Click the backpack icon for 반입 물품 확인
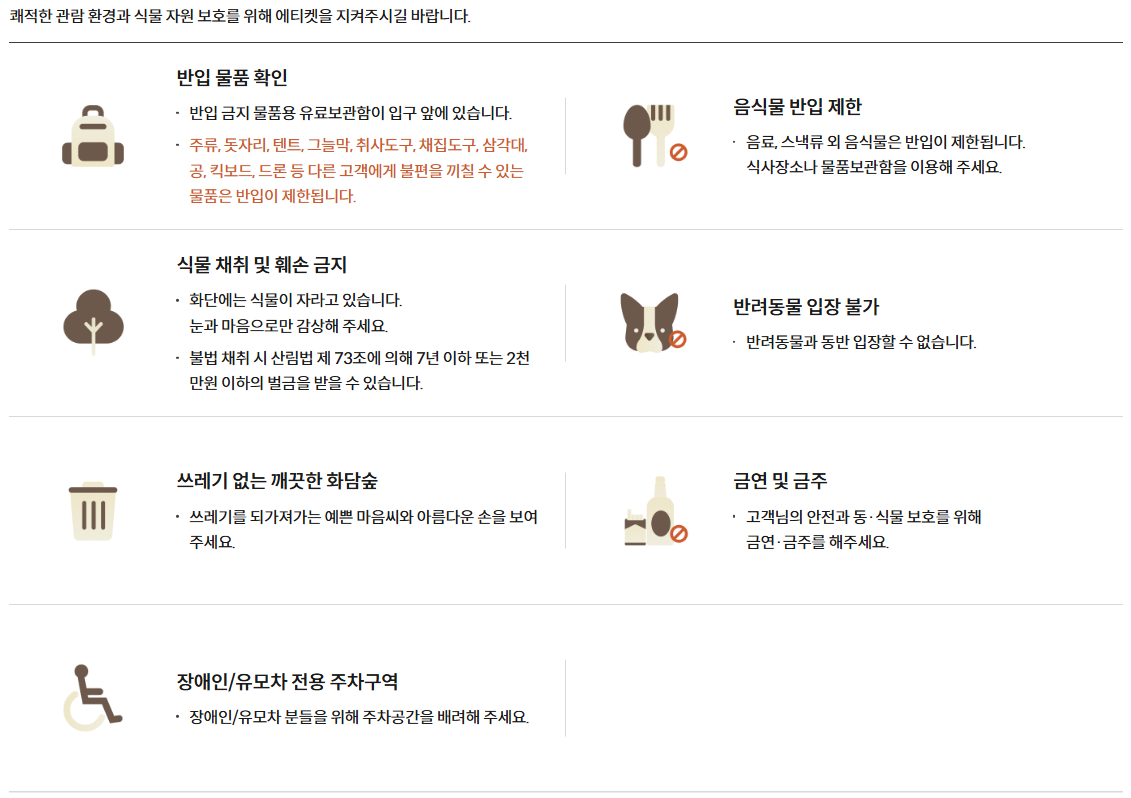Screen dimensions: 1131x798 (x=93, y=136)
